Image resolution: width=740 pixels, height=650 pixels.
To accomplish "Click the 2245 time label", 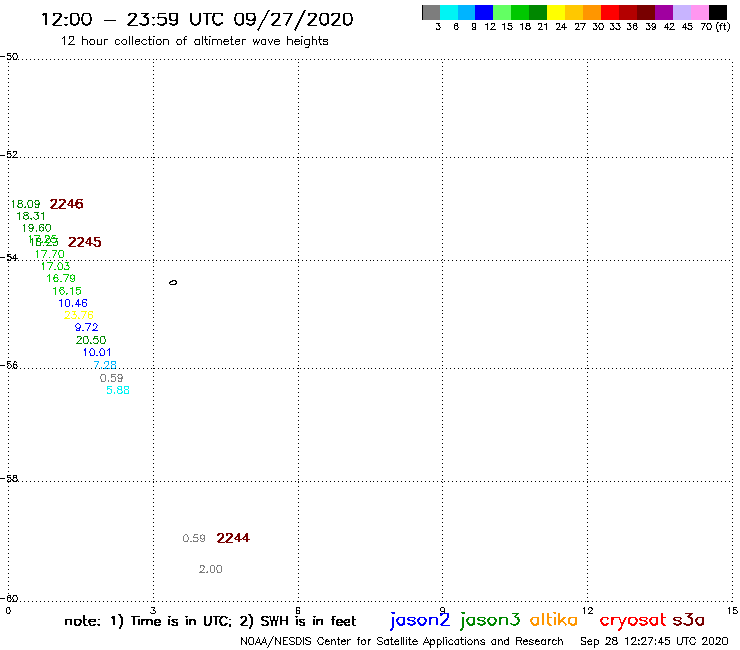I will (x=84, y=242).
